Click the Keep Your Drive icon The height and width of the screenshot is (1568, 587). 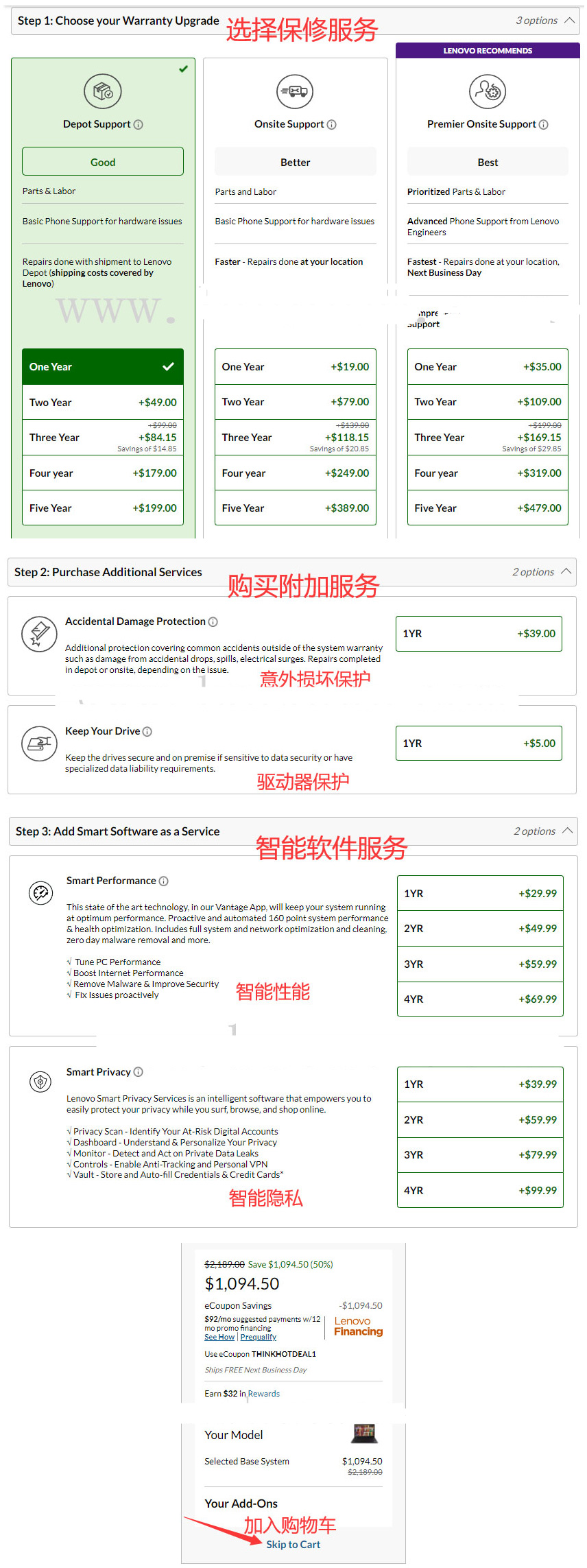click(x=39, y=744)
